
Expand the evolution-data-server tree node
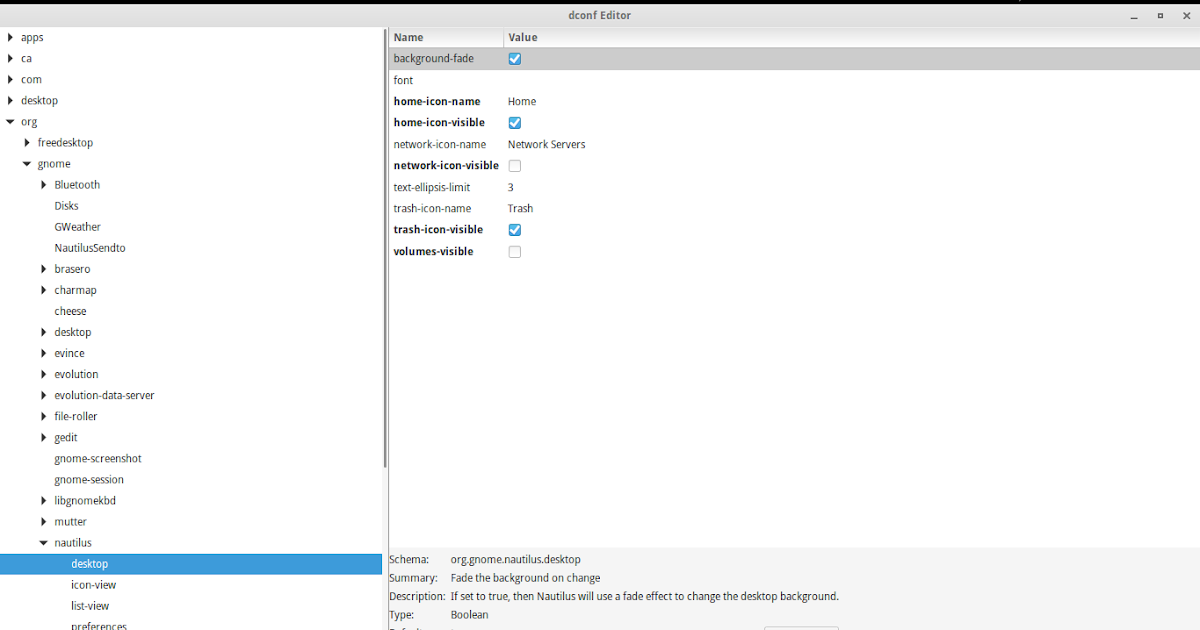pos(44,395)
